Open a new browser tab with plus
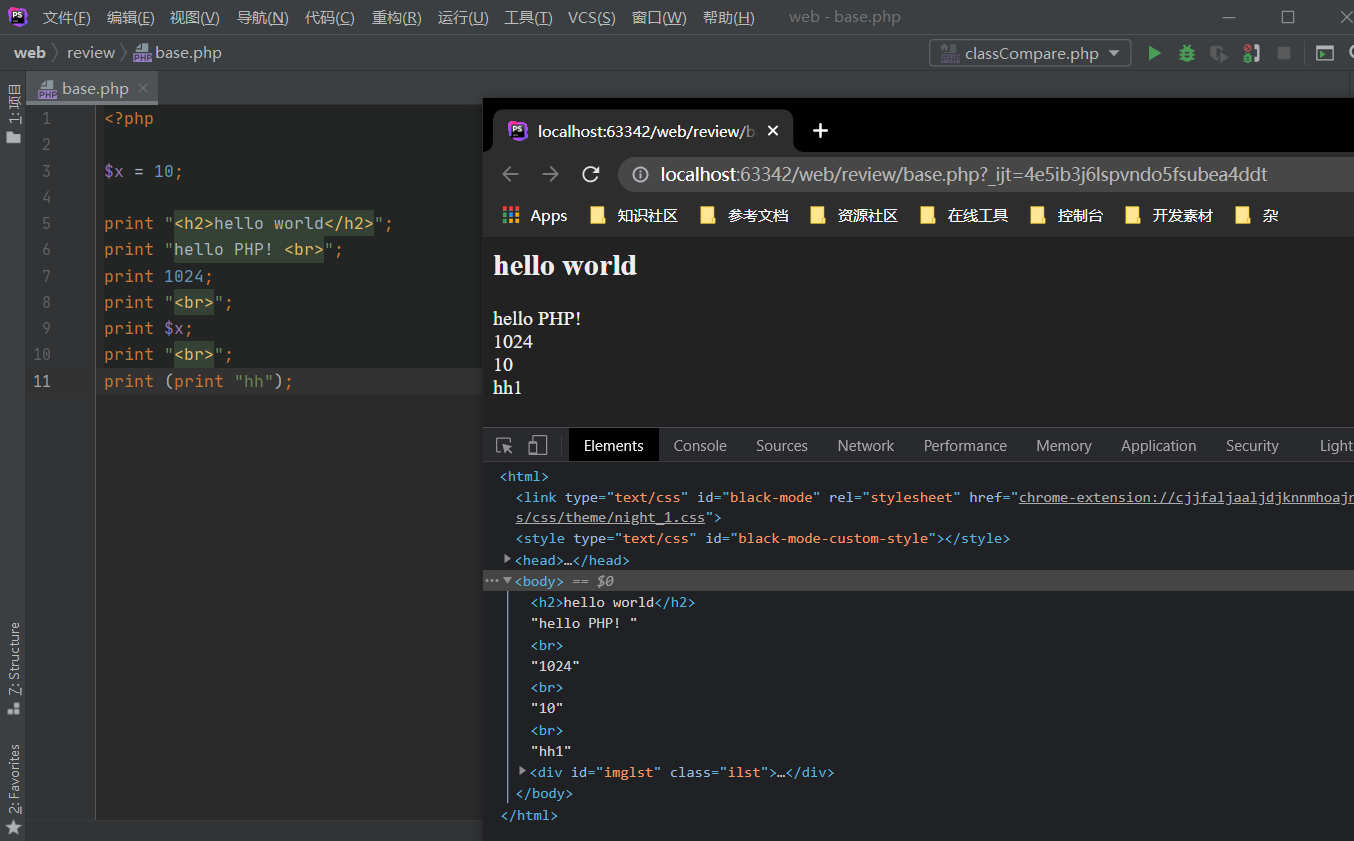Screen dimensions: 1354x841 (x=820, y=131)
